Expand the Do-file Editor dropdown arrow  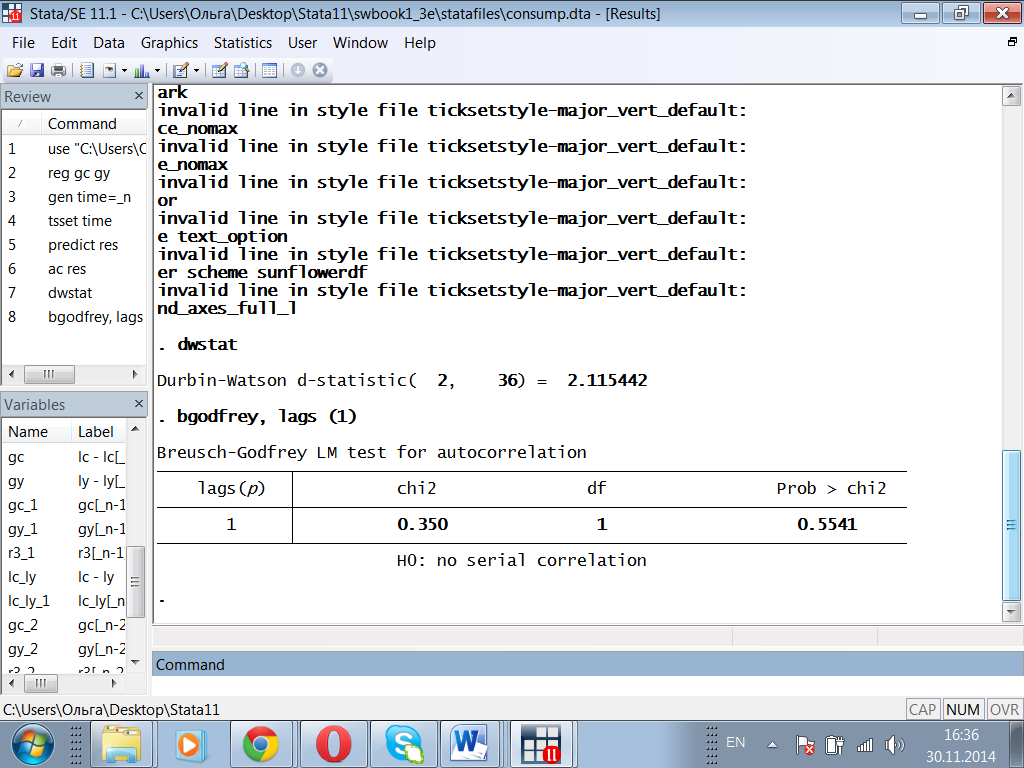tap(196, 70)
